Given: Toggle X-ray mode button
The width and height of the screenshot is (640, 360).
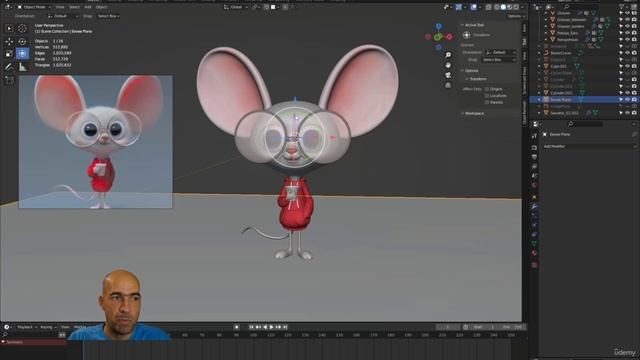Looking at the screenshot, I should point(489,7).
